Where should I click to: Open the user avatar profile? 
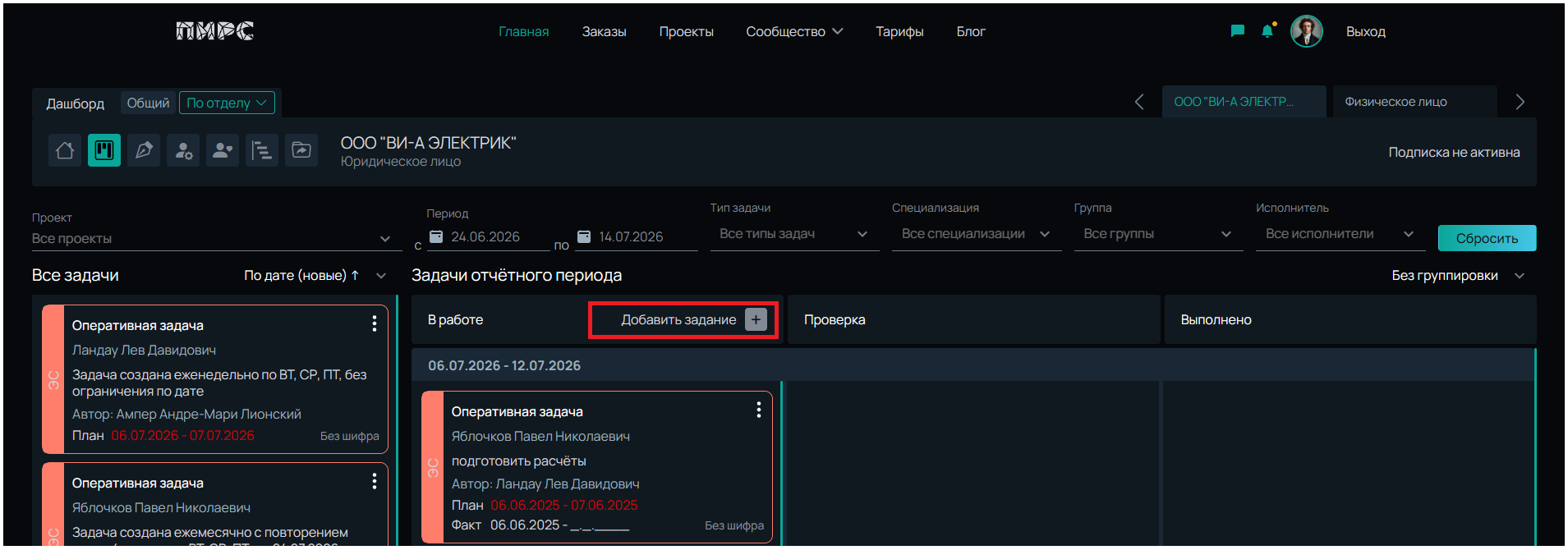(1306, 31)
